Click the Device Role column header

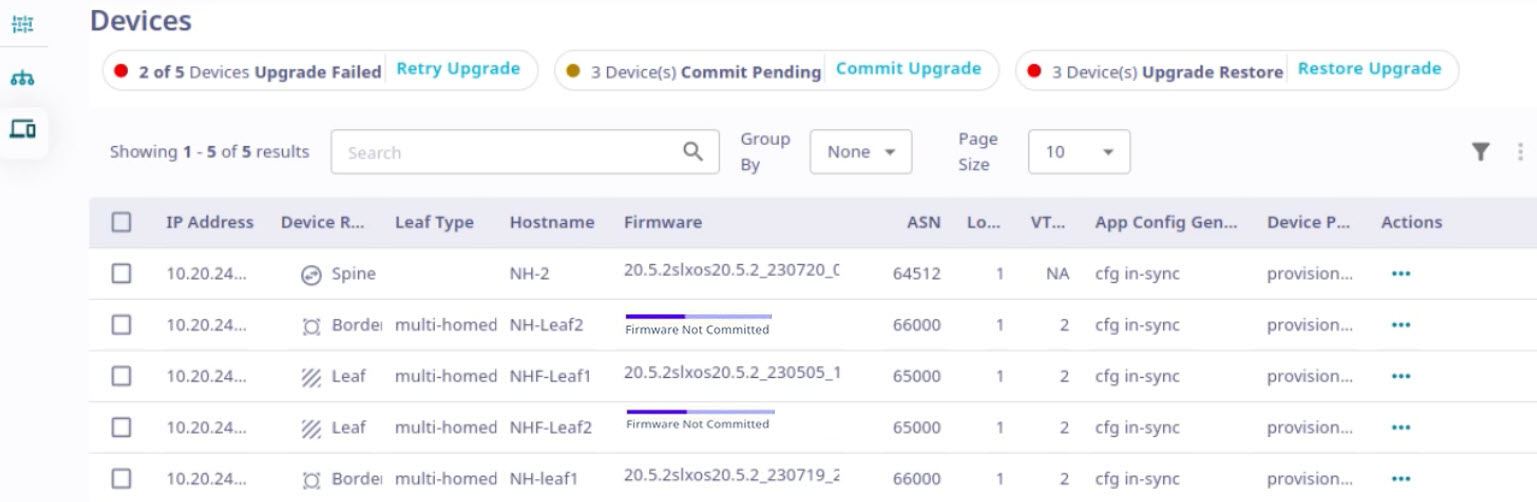tap(323, 222)
